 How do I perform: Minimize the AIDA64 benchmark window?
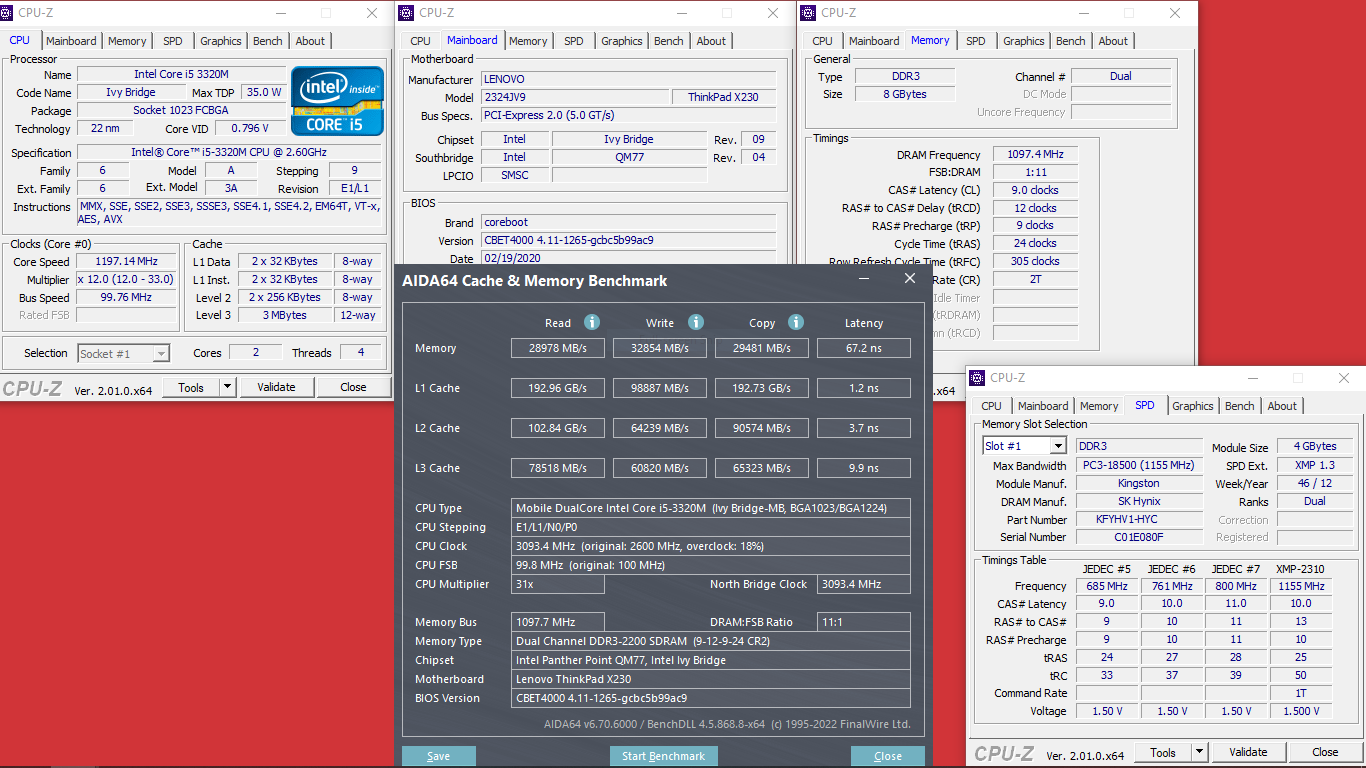tap(864, 279)
